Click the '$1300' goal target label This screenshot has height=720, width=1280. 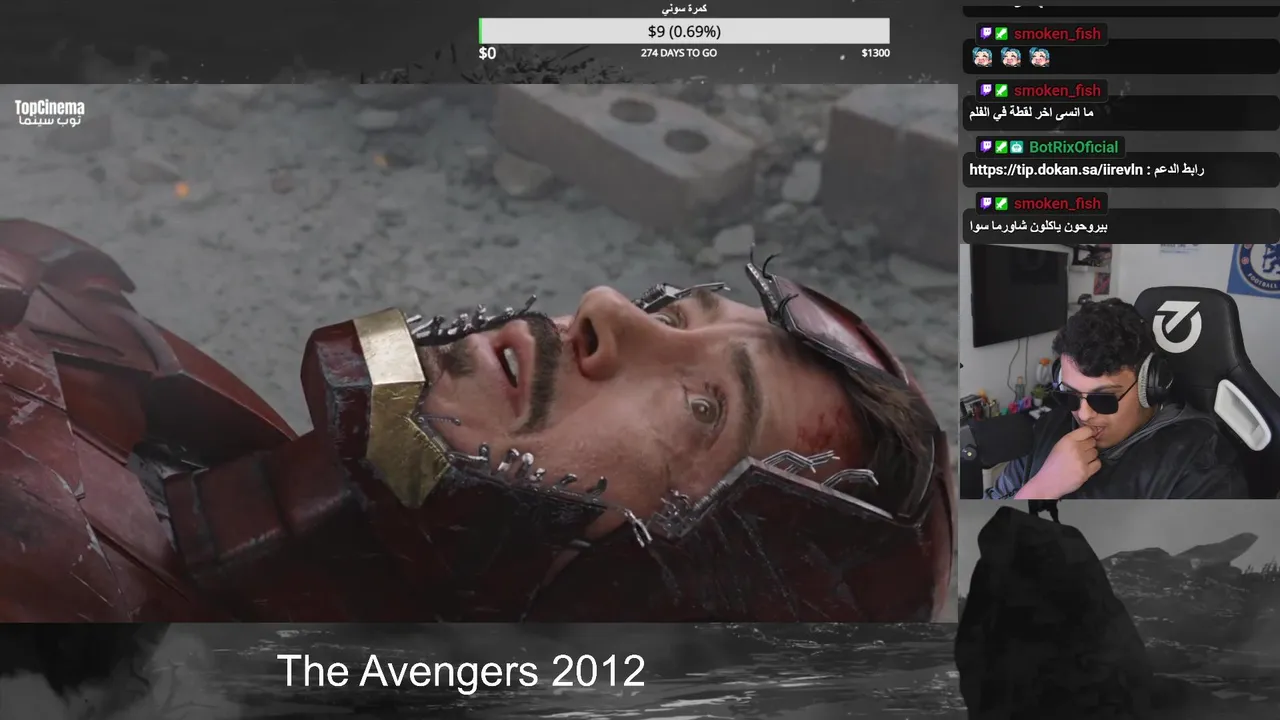[x=875, y=53]
